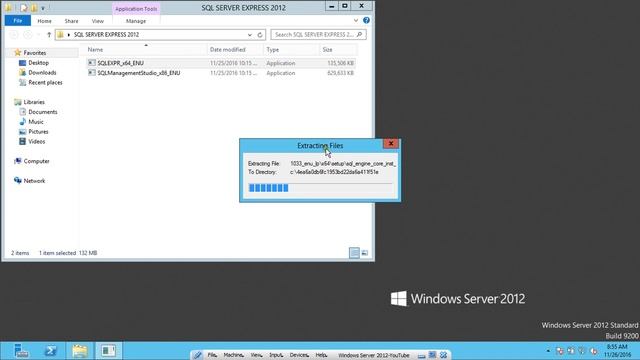Click the VirtualBox toolbar pin icon
Viewport: 640px width, 360px height.
198,355
